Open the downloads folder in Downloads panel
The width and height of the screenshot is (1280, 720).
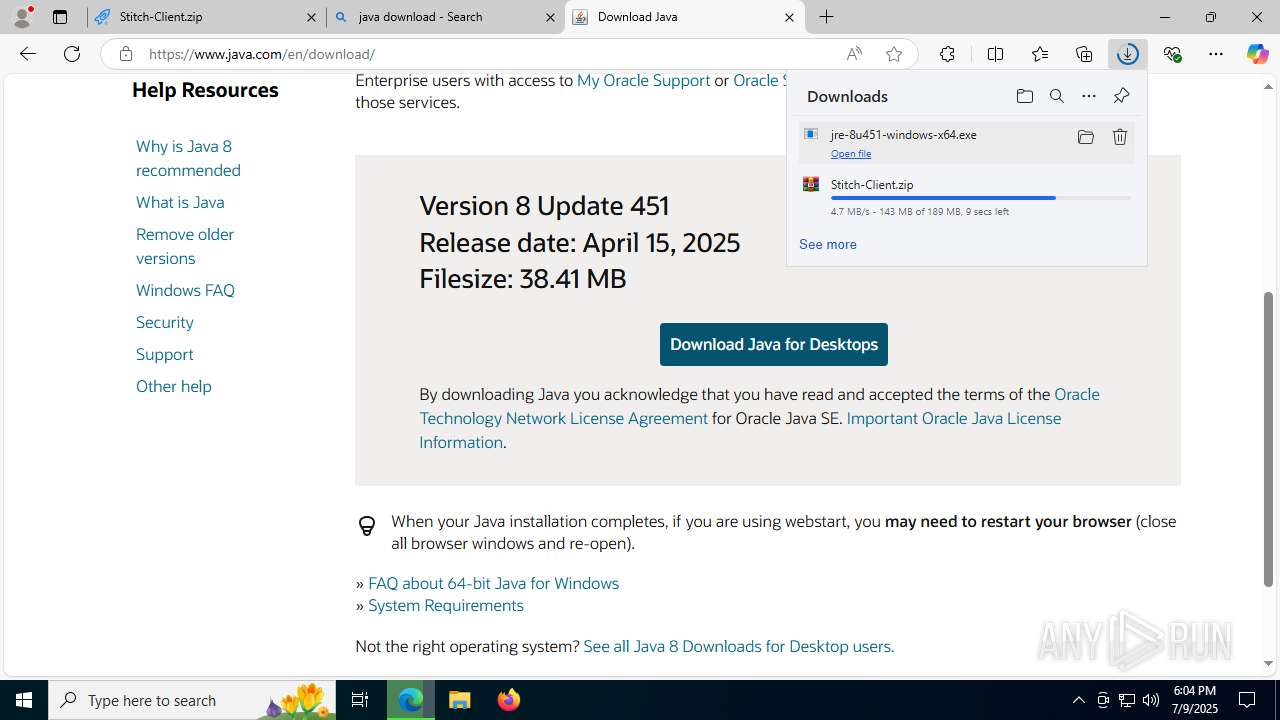(x=1024, y=96)
